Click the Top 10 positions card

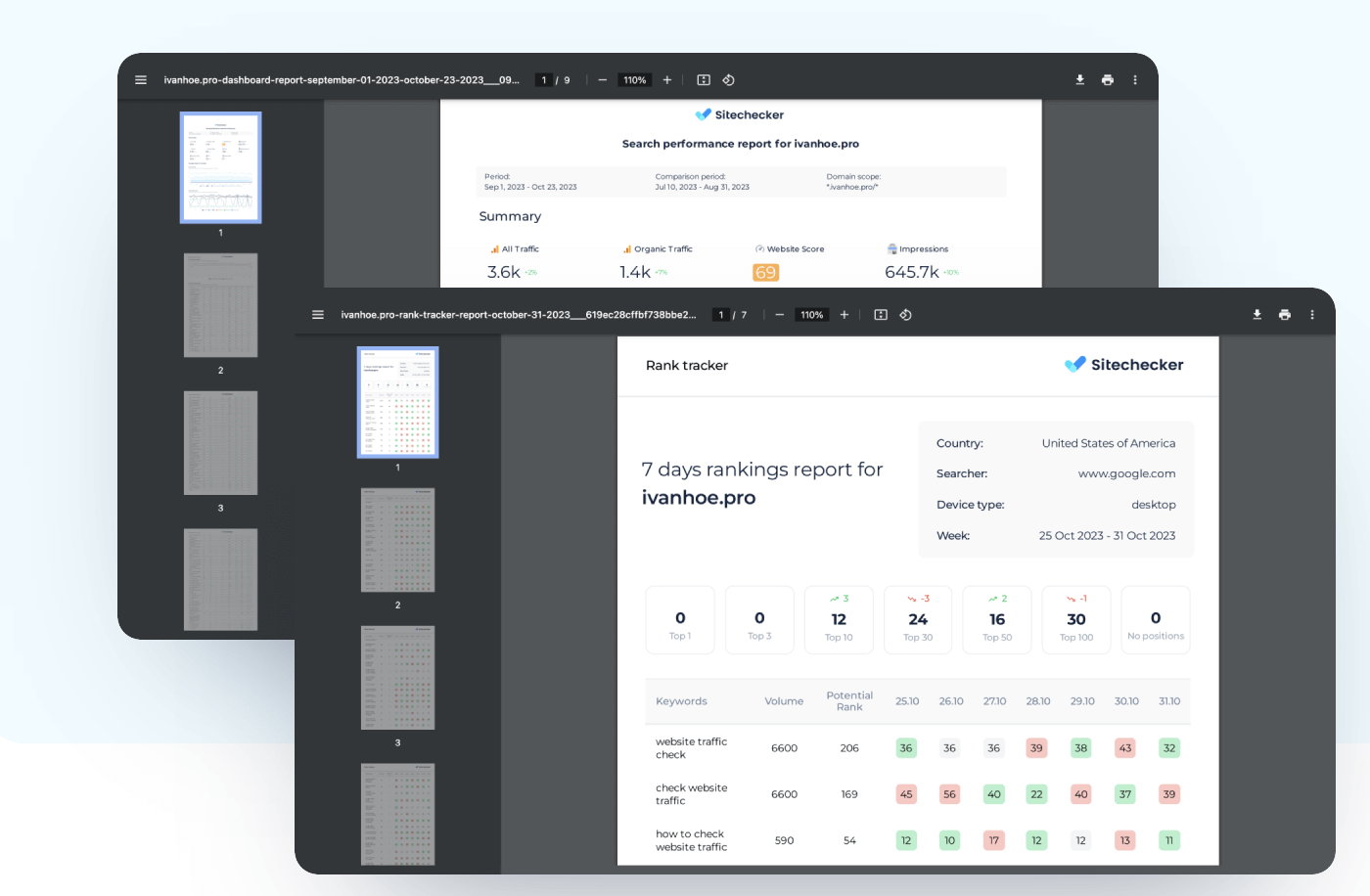coord(839,620)
